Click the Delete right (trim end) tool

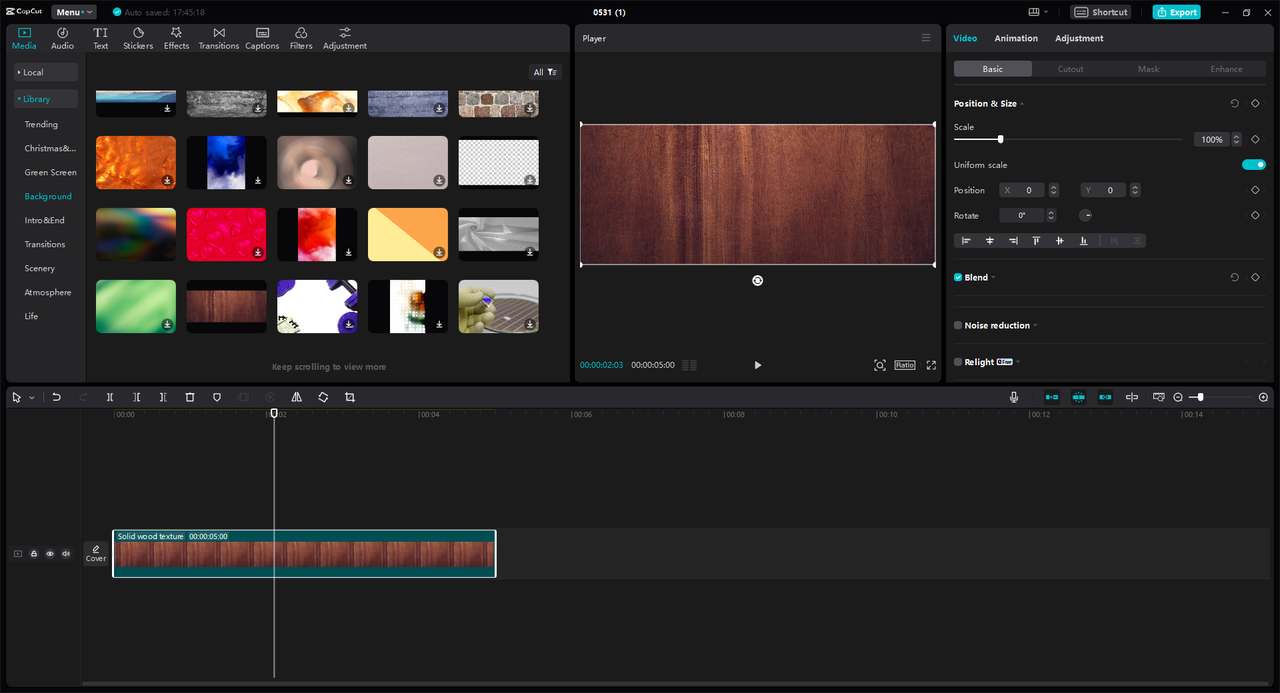click(x=163, y=397)
